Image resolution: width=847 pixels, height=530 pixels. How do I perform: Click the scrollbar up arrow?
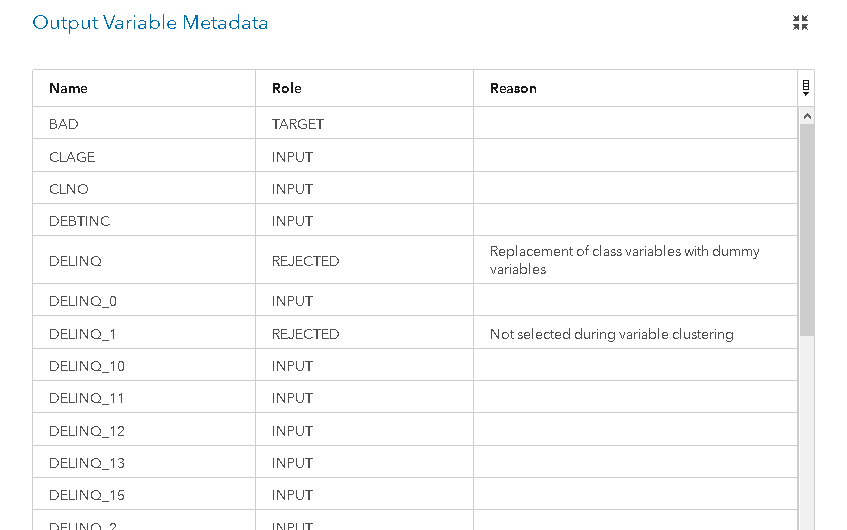[x=807, y=116]
